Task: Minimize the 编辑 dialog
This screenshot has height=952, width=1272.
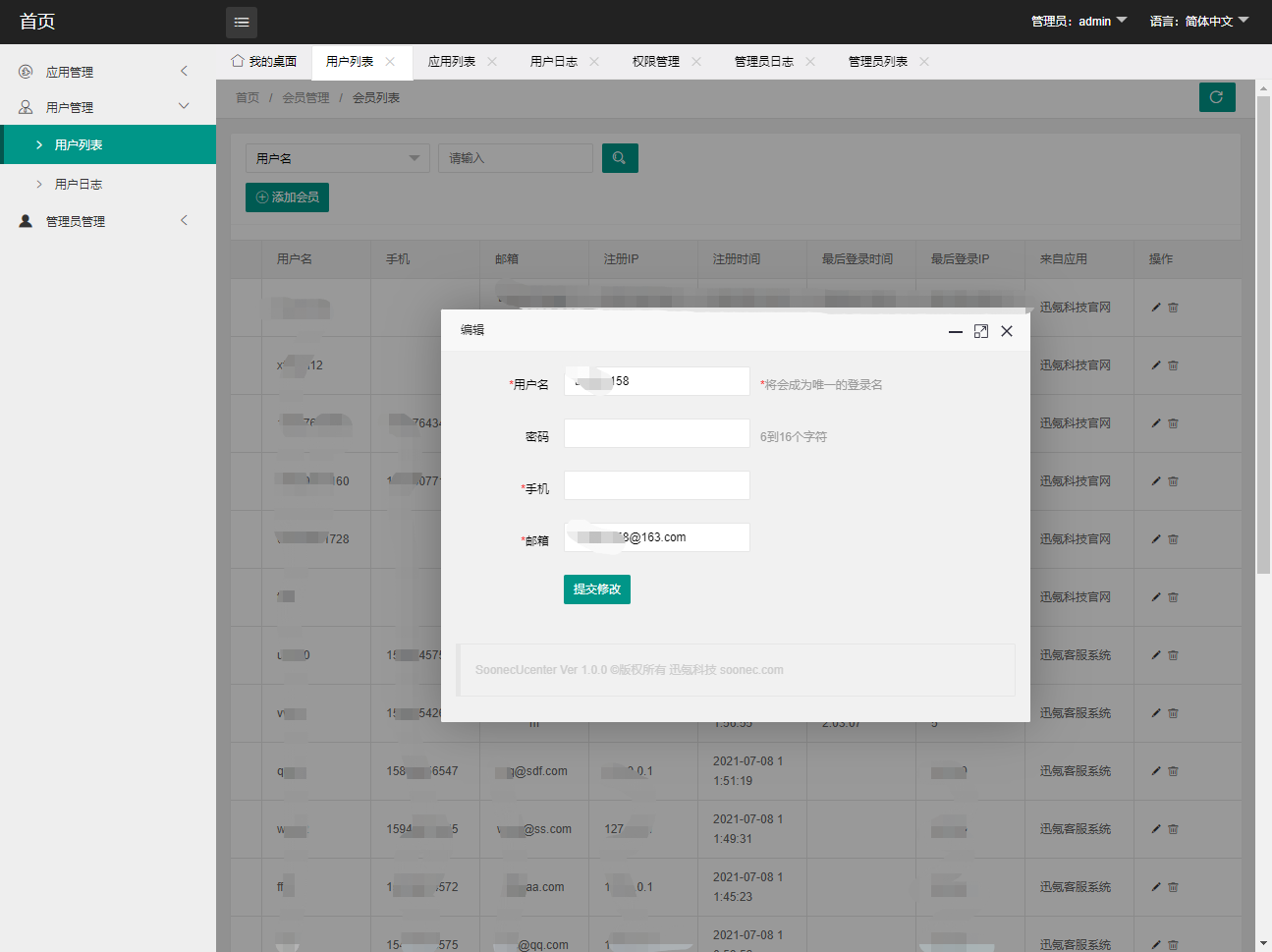Action: (955, 331)
